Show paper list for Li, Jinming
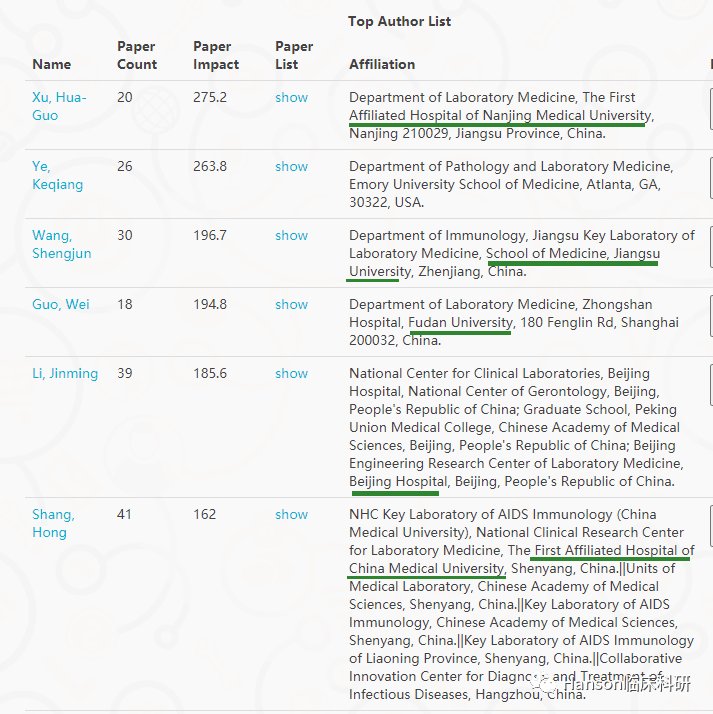The width and height of the screenshot is (713, 714). click(291, 373)
